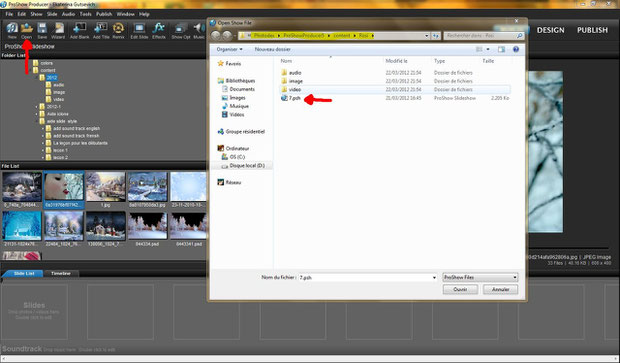Click Add Blank slide icon
The image size is (620, 363).
tap(79, 30)
